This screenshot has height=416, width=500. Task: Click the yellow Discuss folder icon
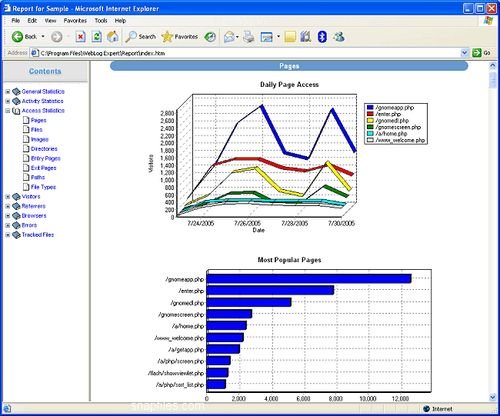coord(290,37)
